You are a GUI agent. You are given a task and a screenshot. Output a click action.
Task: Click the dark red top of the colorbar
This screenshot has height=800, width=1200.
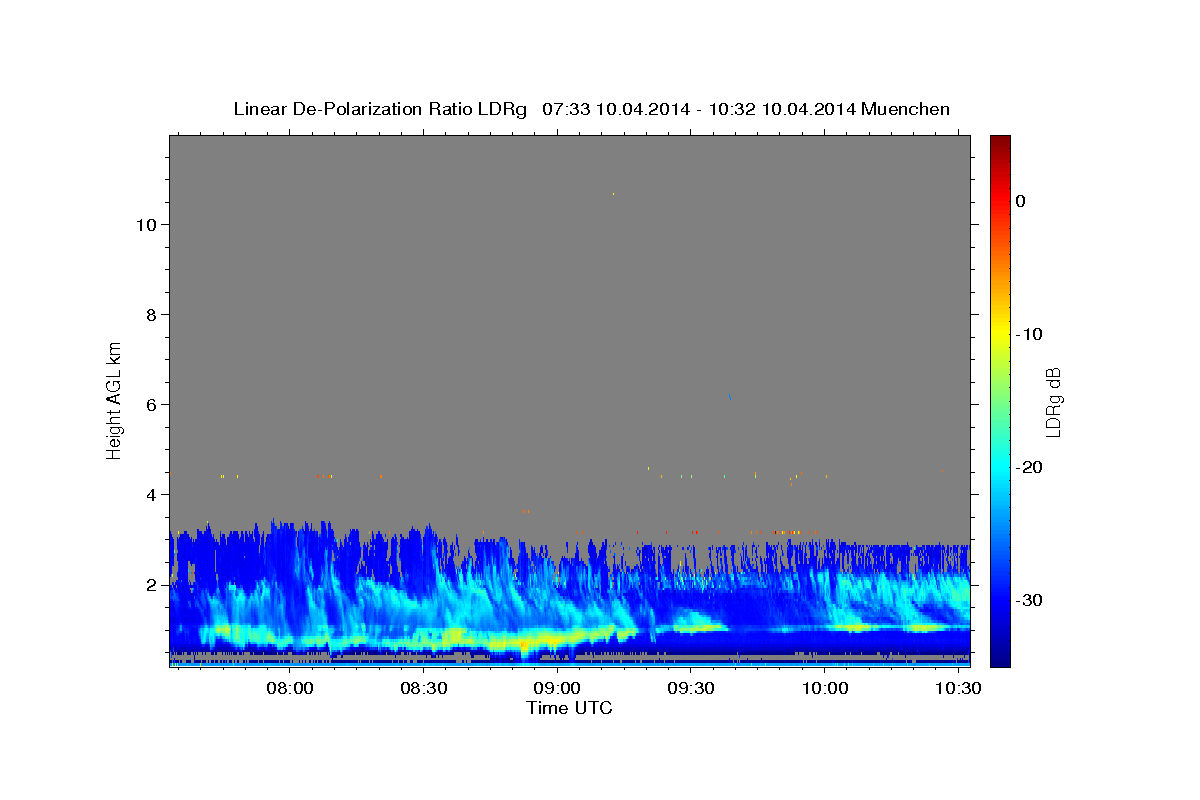click(1000, 142)
